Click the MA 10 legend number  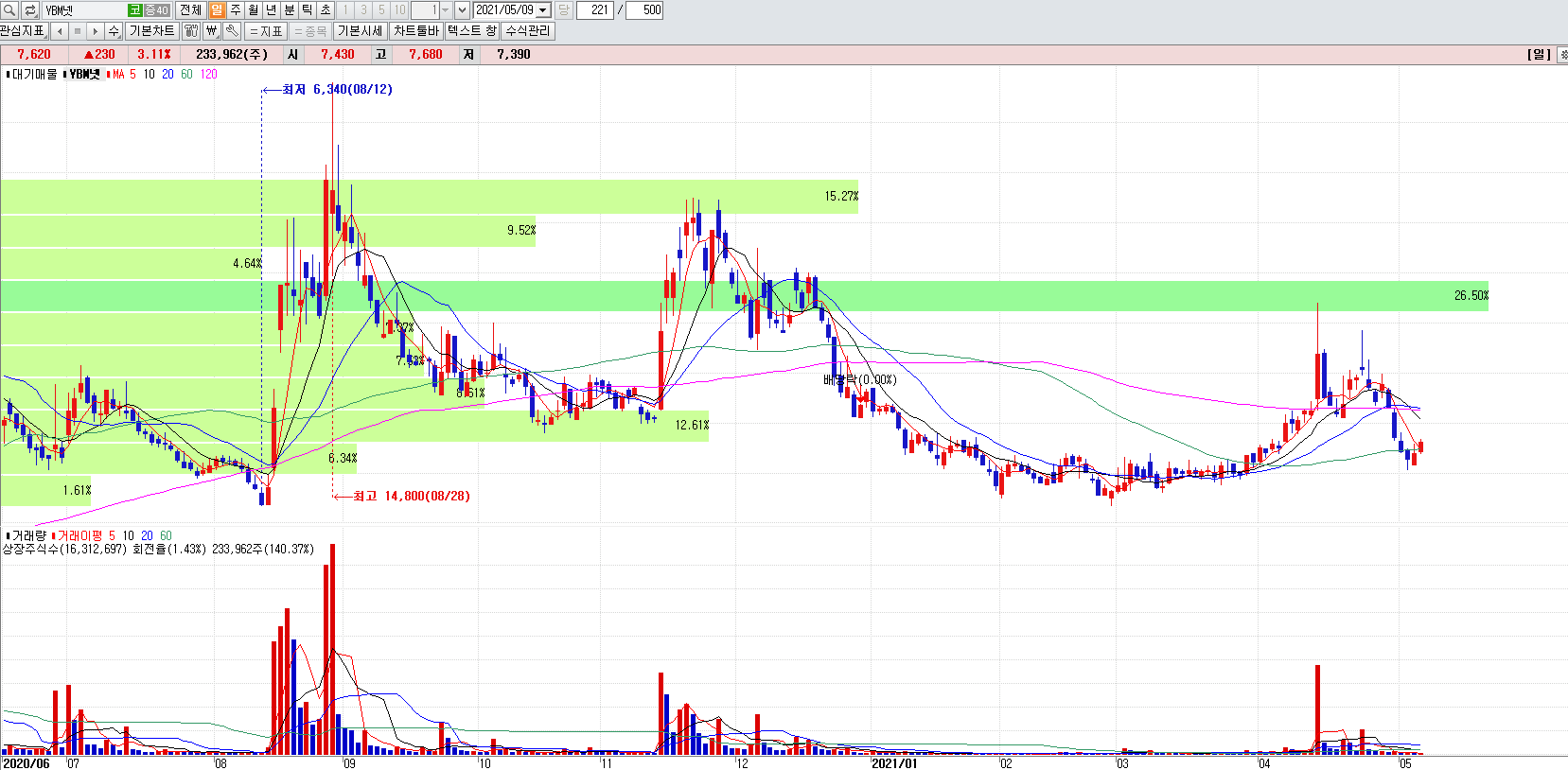(149, 74)
